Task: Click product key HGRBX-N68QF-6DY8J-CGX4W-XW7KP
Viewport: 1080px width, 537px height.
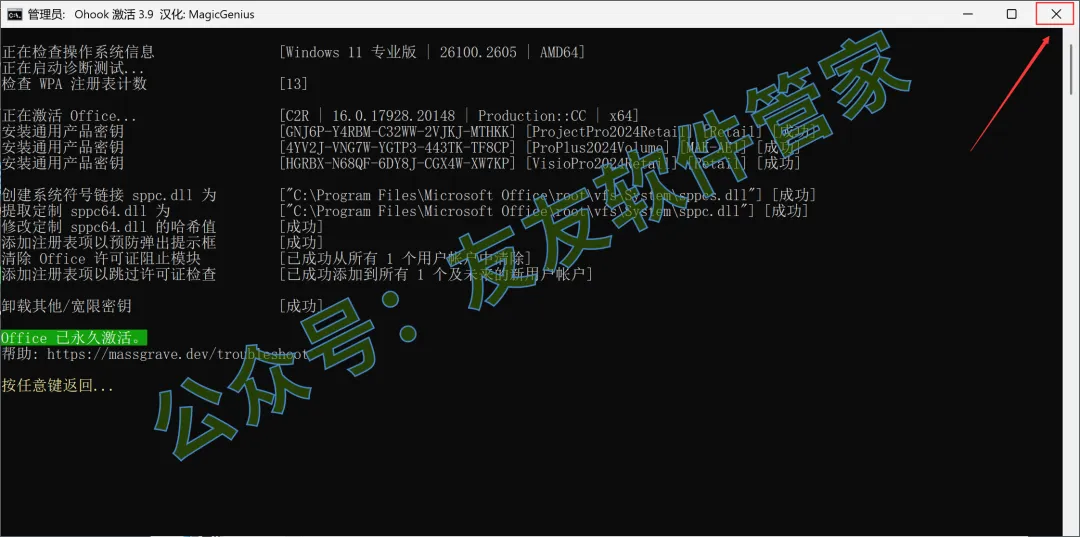Action: coord(397,163)
